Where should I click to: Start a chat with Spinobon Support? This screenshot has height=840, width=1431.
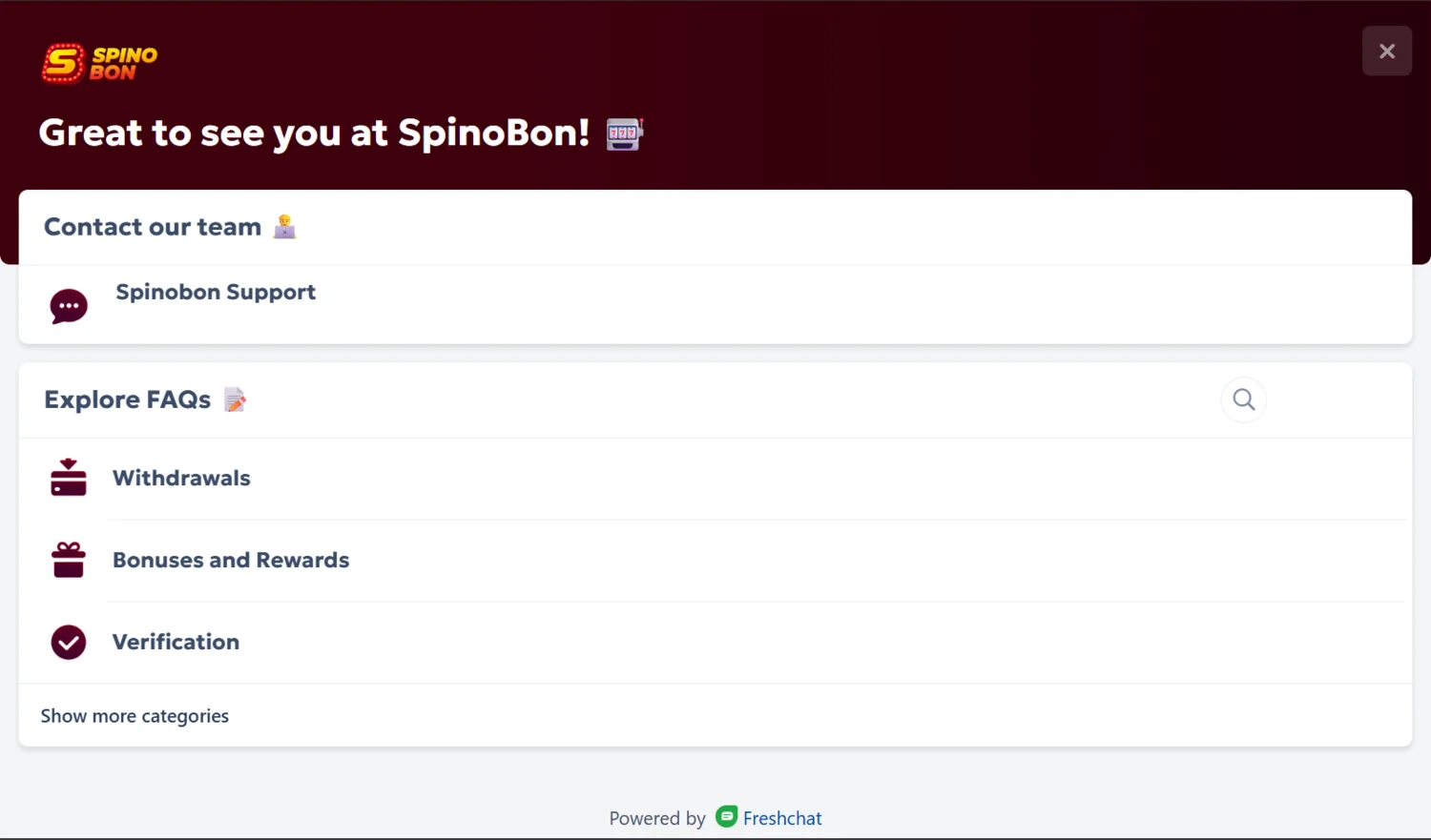216,293
